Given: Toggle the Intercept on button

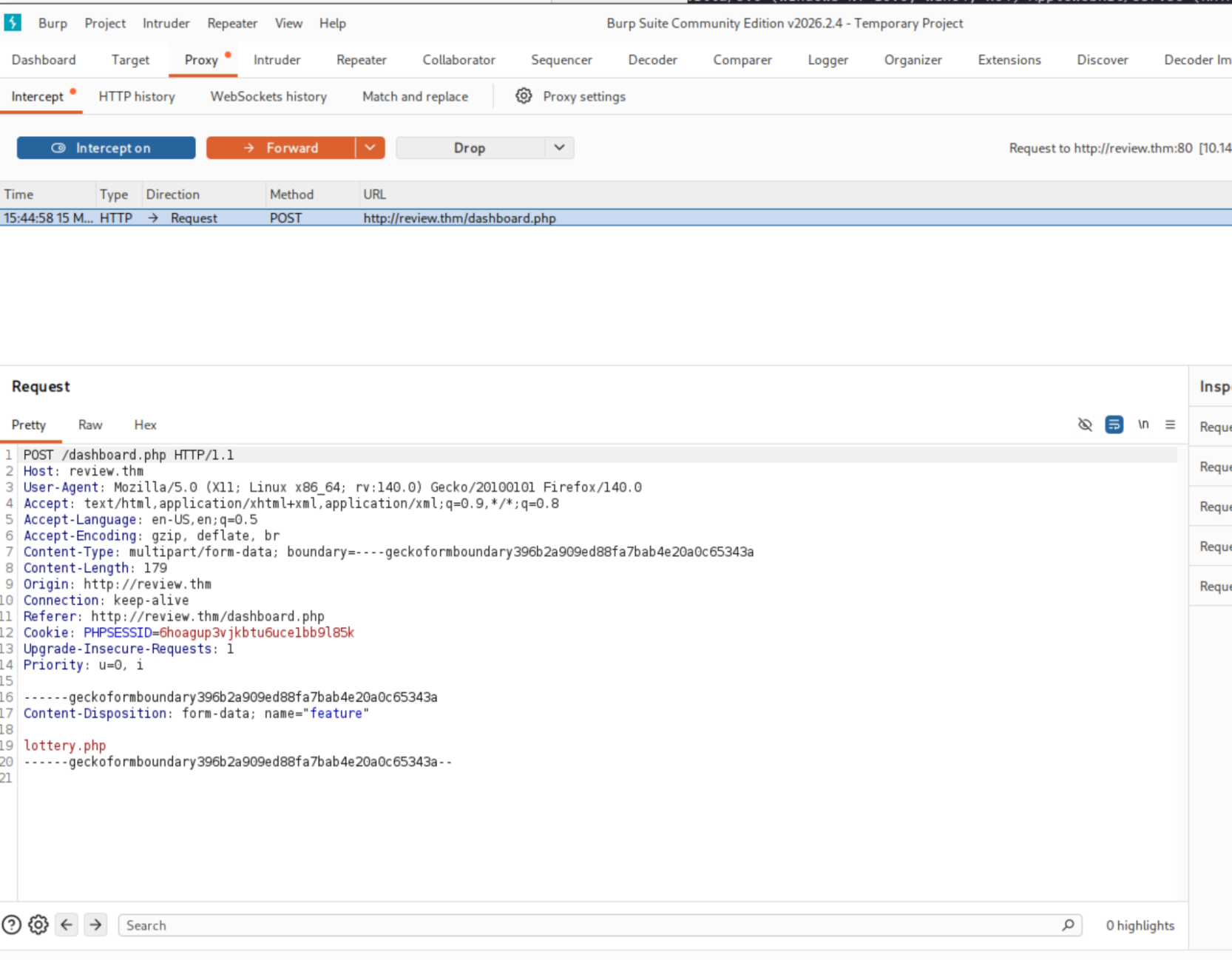Looking at the screenshot, I should (106, 148).
